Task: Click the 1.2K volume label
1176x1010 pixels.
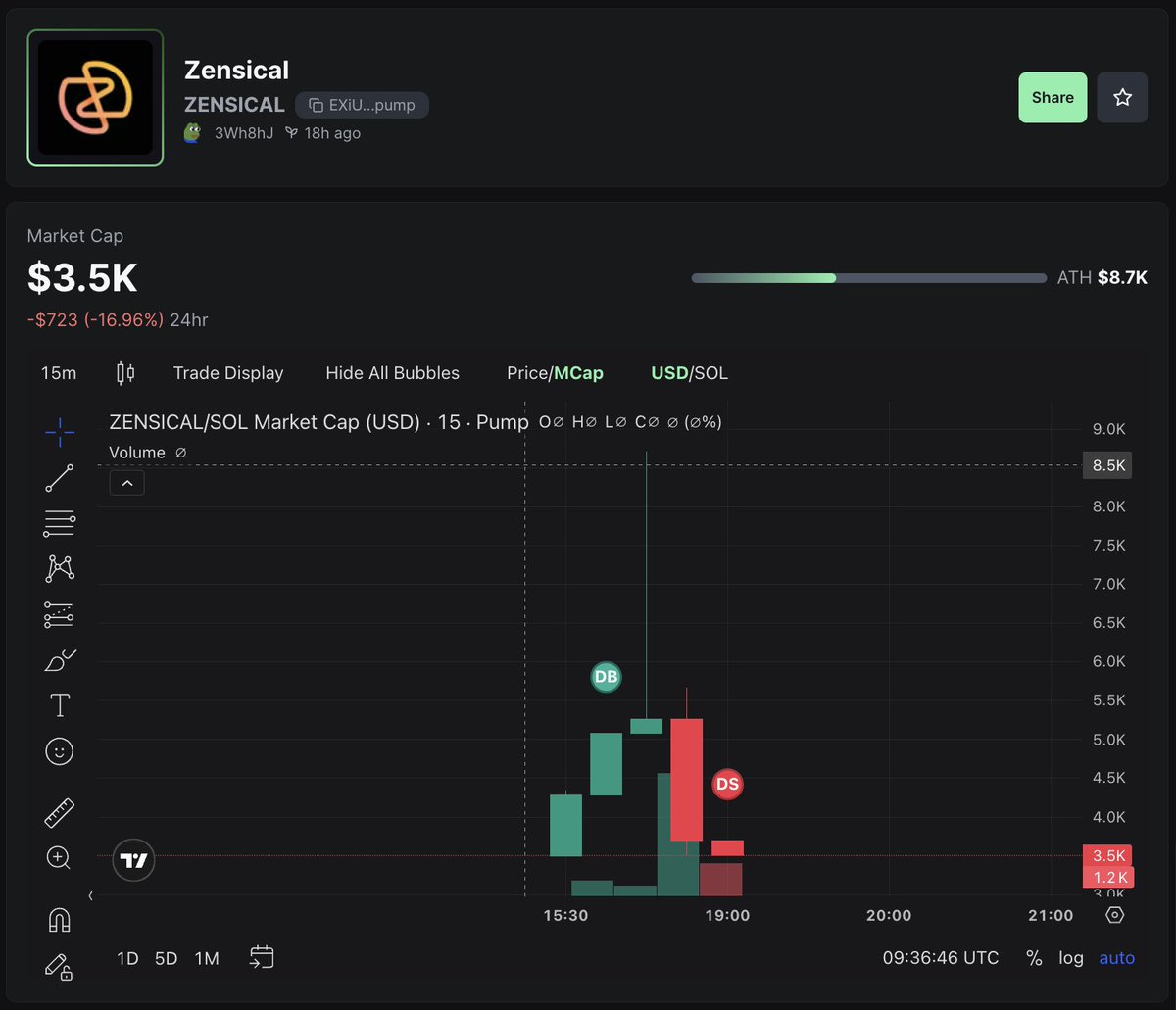Action: point(1107,877)
